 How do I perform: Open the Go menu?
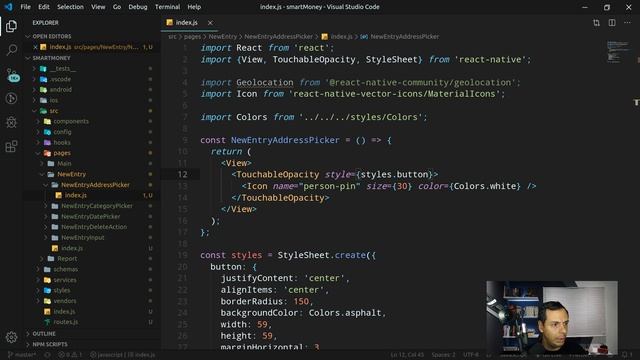(117, 7)
